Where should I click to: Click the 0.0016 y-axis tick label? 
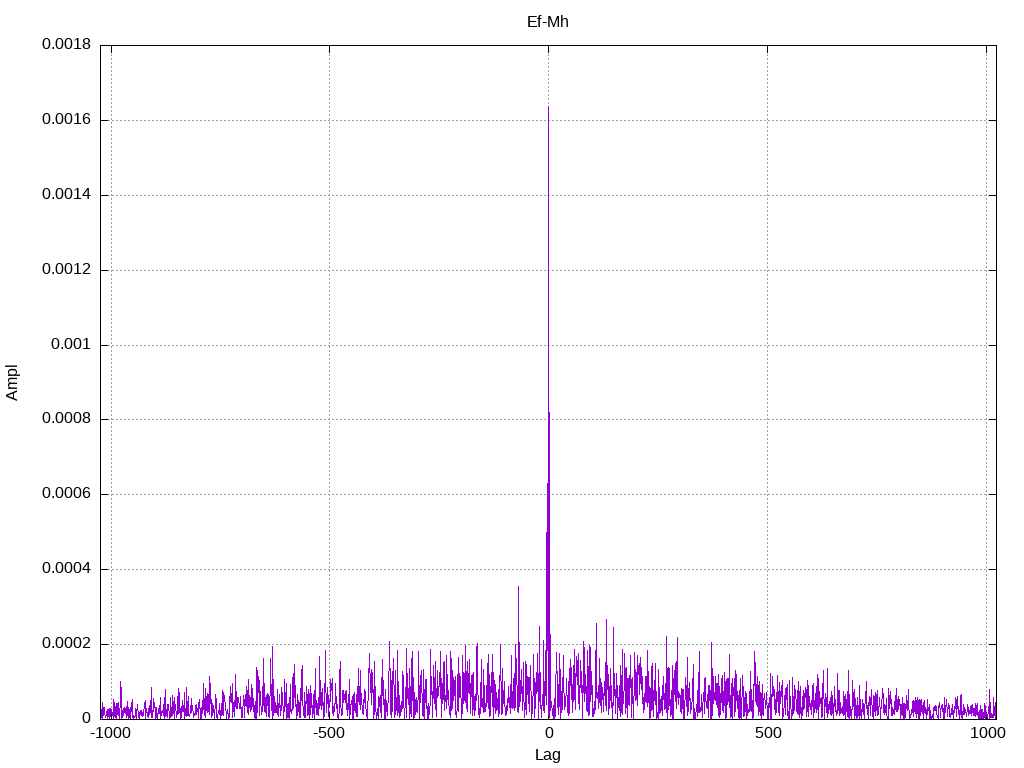[67, 119]
